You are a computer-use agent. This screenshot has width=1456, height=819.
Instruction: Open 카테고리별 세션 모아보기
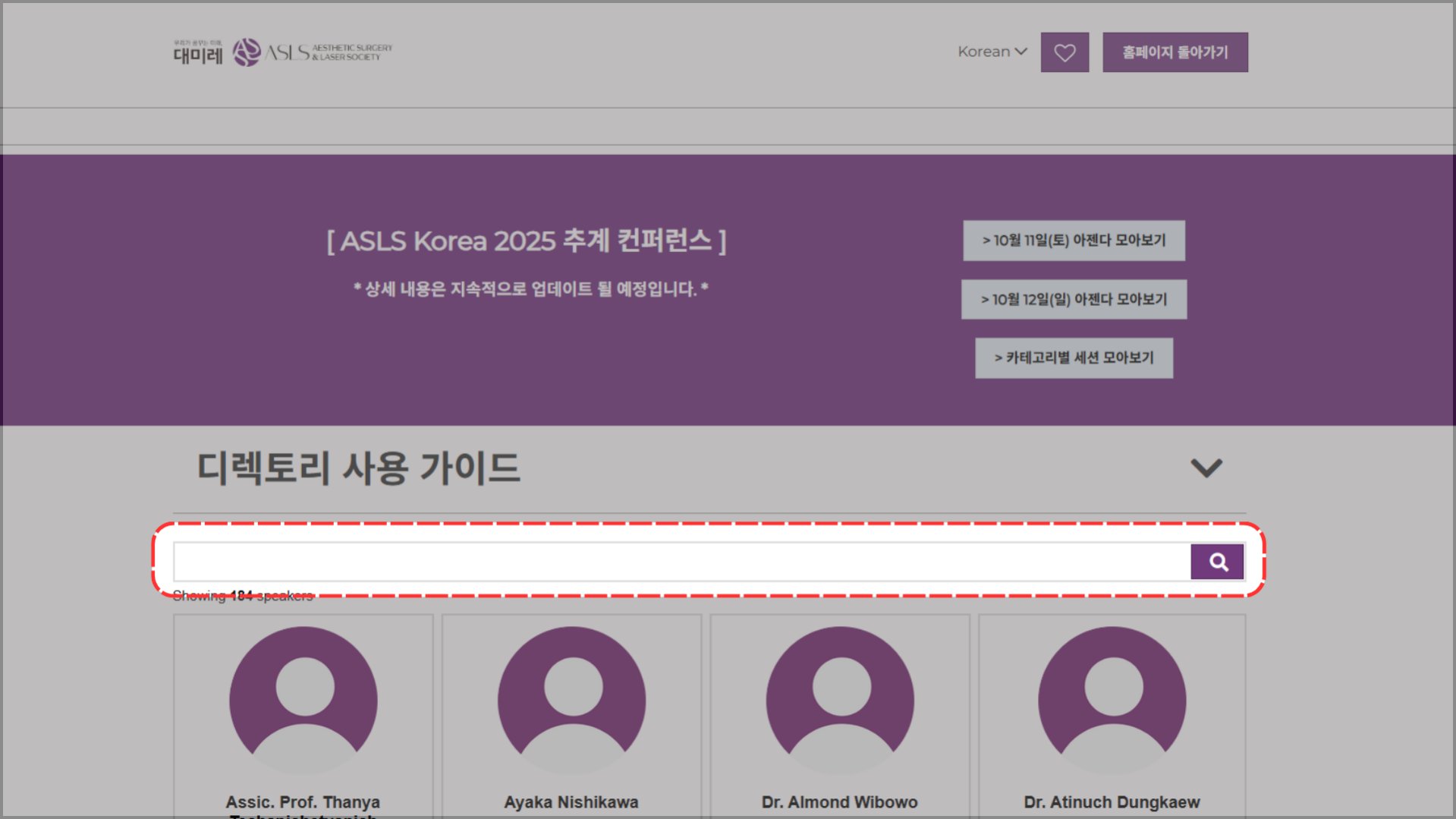point(1074,358)
